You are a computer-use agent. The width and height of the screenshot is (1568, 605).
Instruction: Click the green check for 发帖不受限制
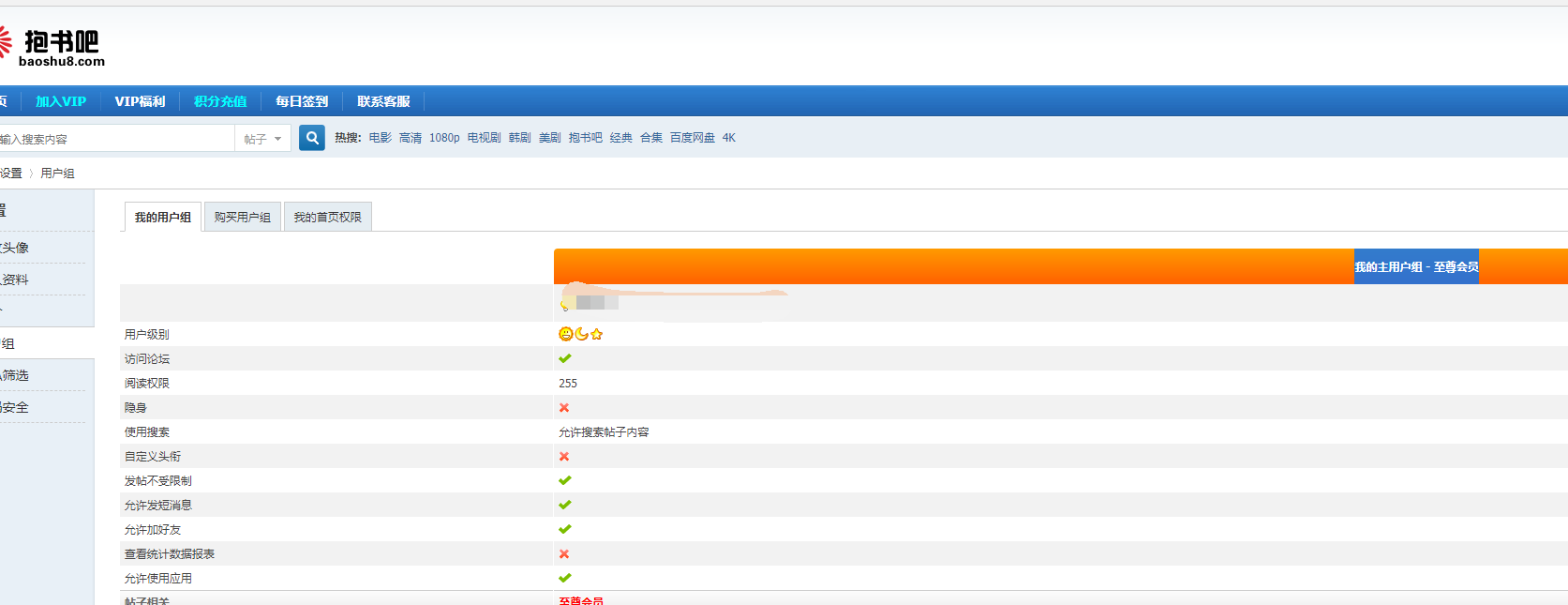coord(564,480)
